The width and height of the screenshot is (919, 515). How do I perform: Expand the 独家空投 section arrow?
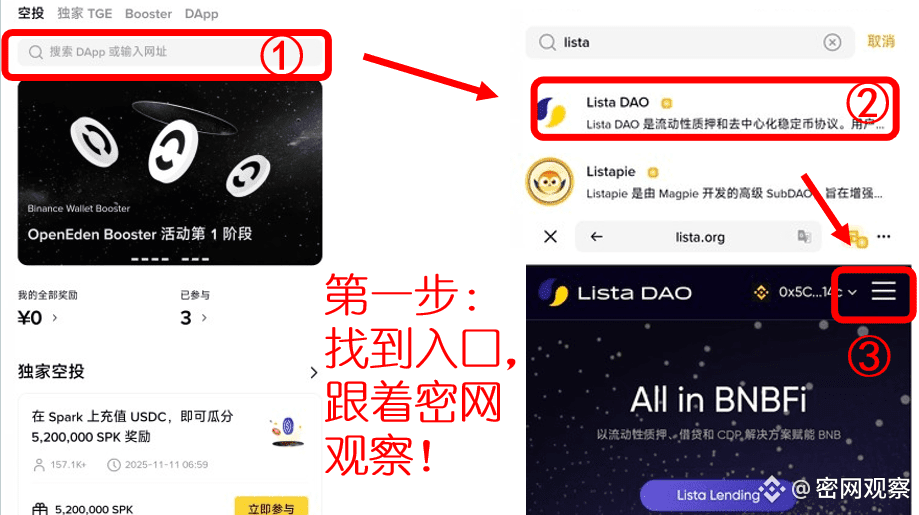click(x=314, y=373)
